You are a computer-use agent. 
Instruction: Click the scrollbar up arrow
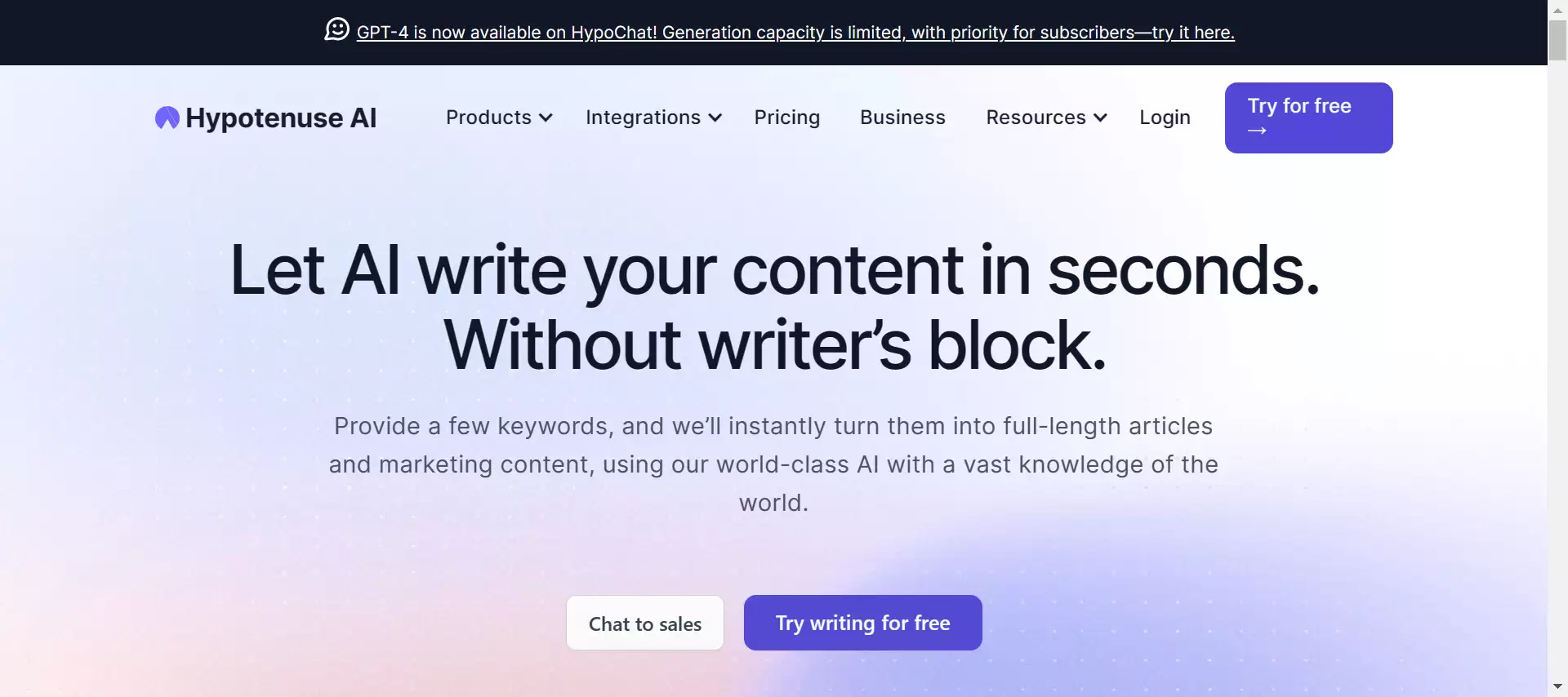click(x=1557, y=10)
